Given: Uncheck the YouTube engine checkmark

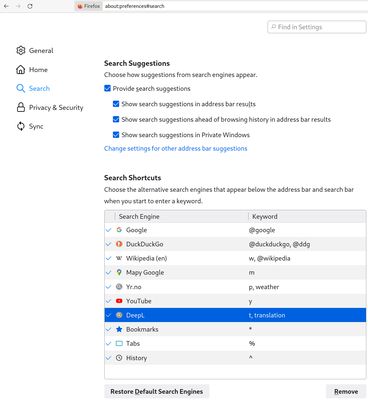Looking at the screenshot, I should click(108, 301).
